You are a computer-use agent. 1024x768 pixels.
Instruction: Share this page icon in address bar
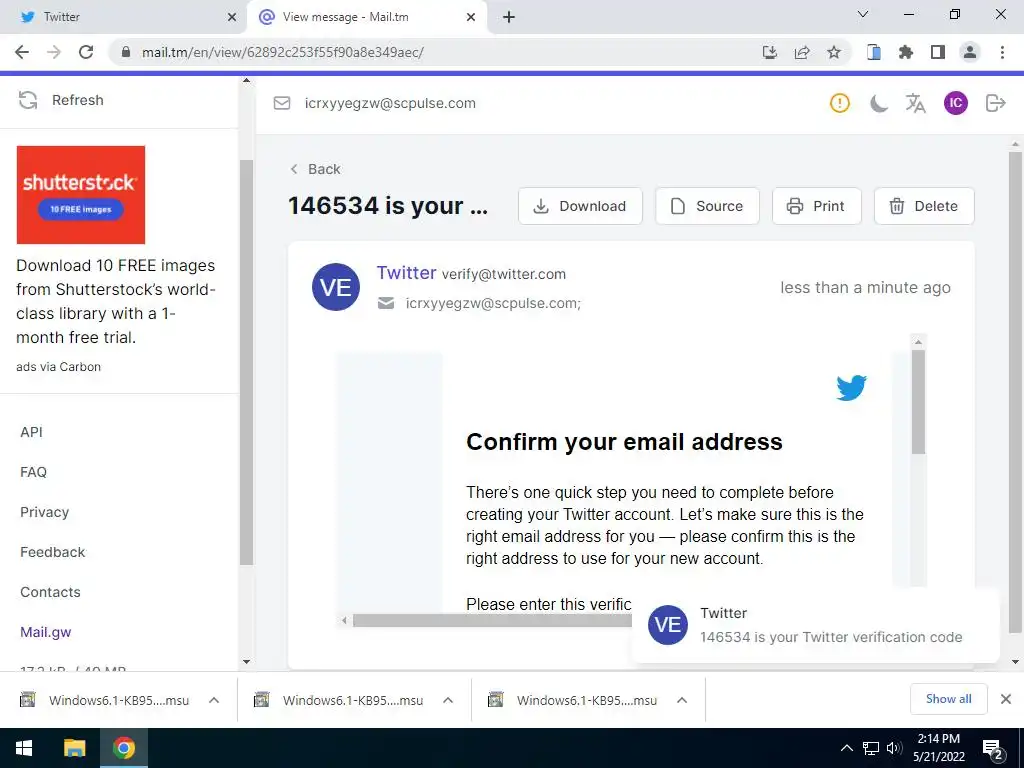(802, 52)
